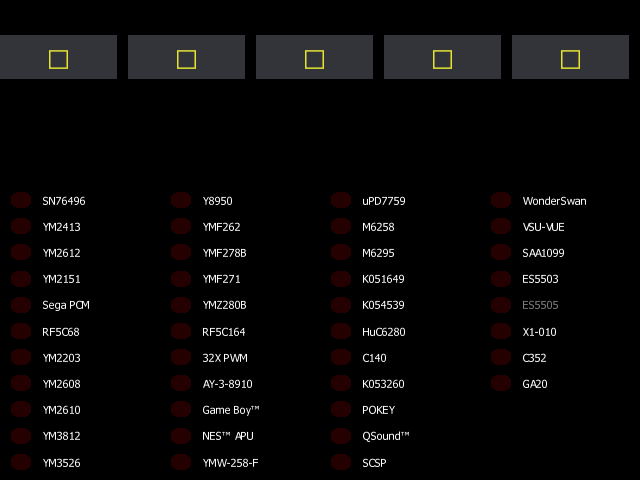Toggle the YM2612 red indicator
Screen dimensions: 640x480
(x=21, y=253)
